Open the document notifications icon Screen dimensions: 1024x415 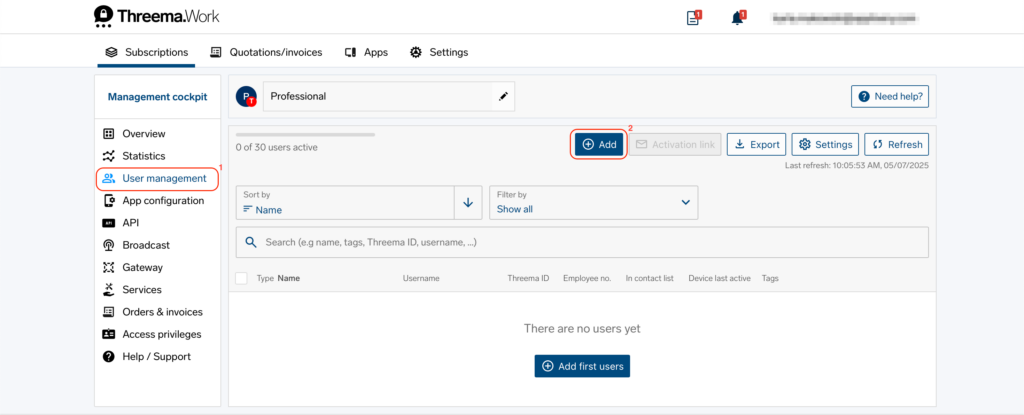tap(693, 18)
